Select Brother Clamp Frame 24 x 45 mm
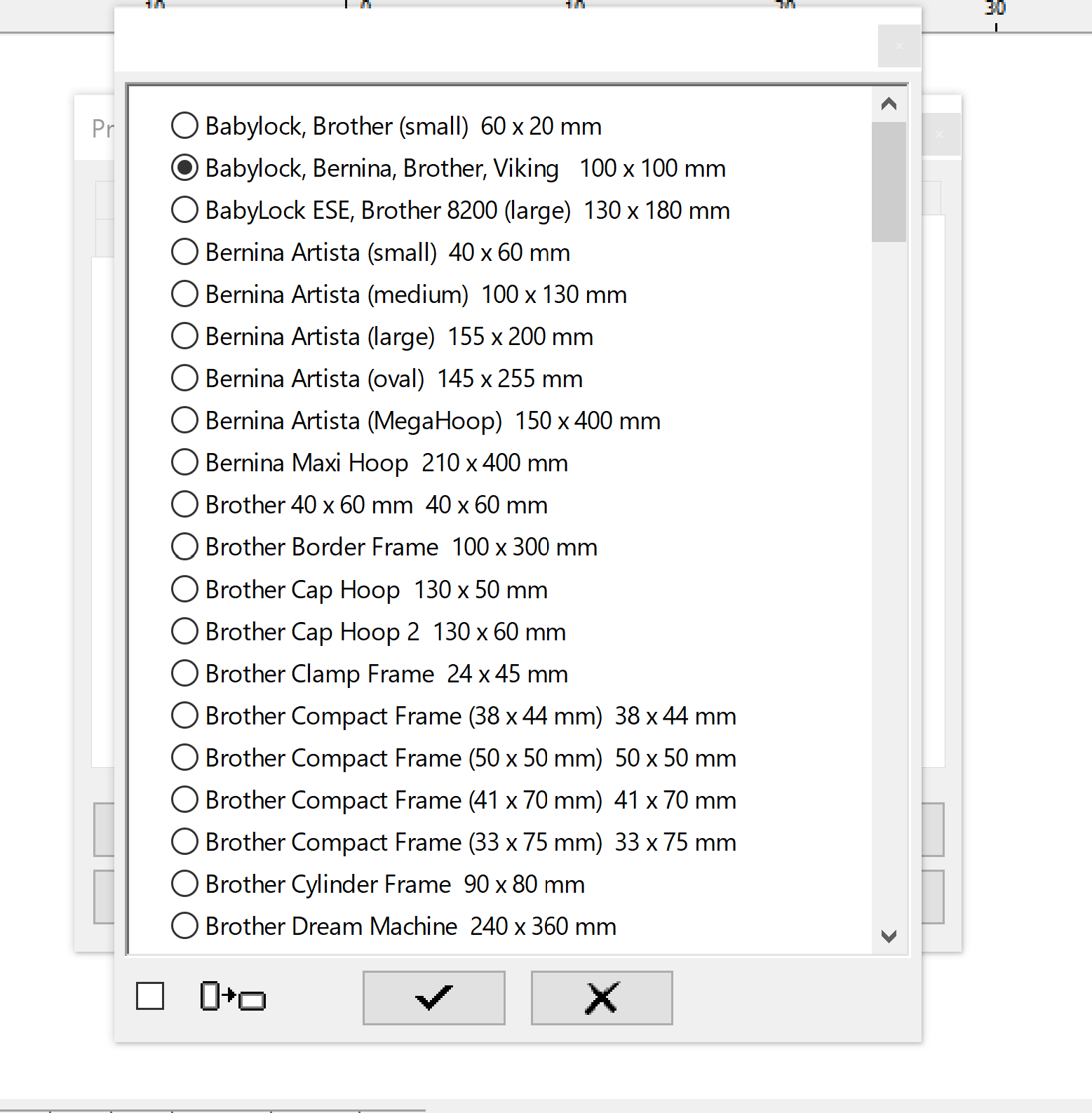 click(184, 674)
